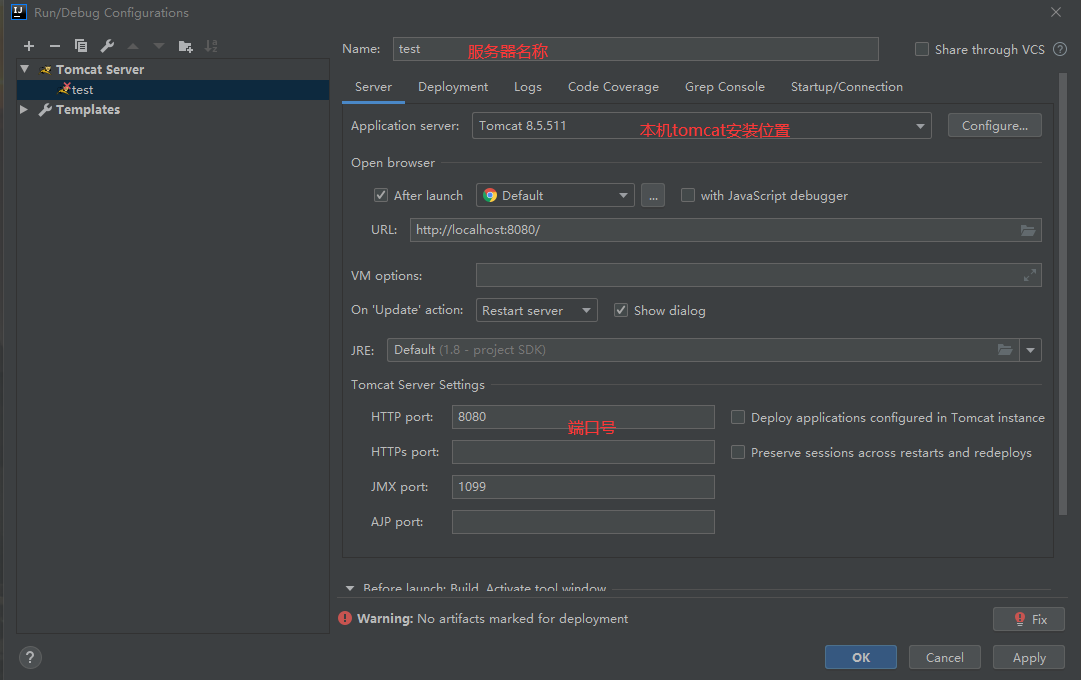Open help for Share through VCS
The width and height of the screenshot is (1081, 680).
(x=1060, y=49)
